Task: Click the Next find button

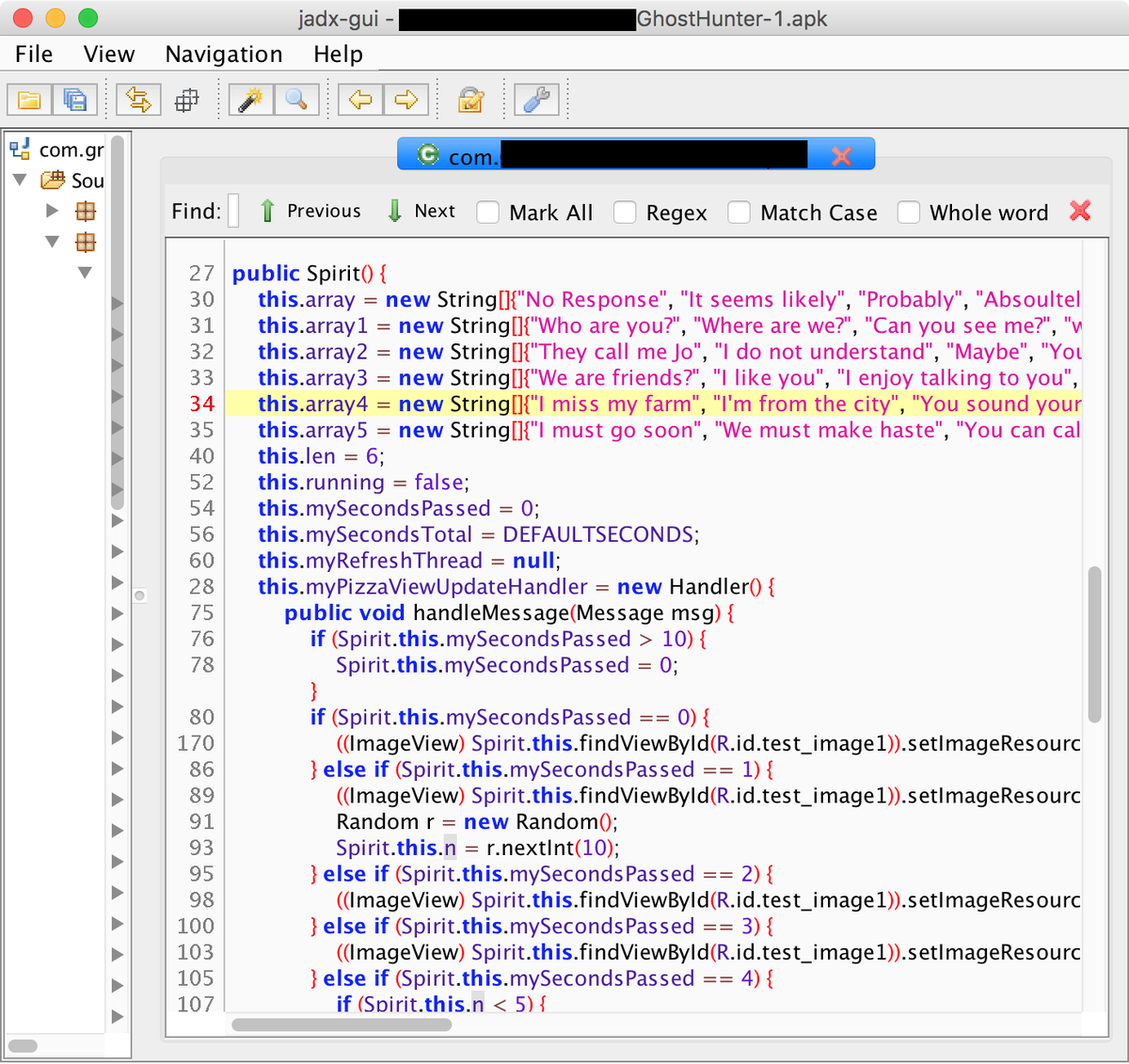Action: click(x=421, y=211)
